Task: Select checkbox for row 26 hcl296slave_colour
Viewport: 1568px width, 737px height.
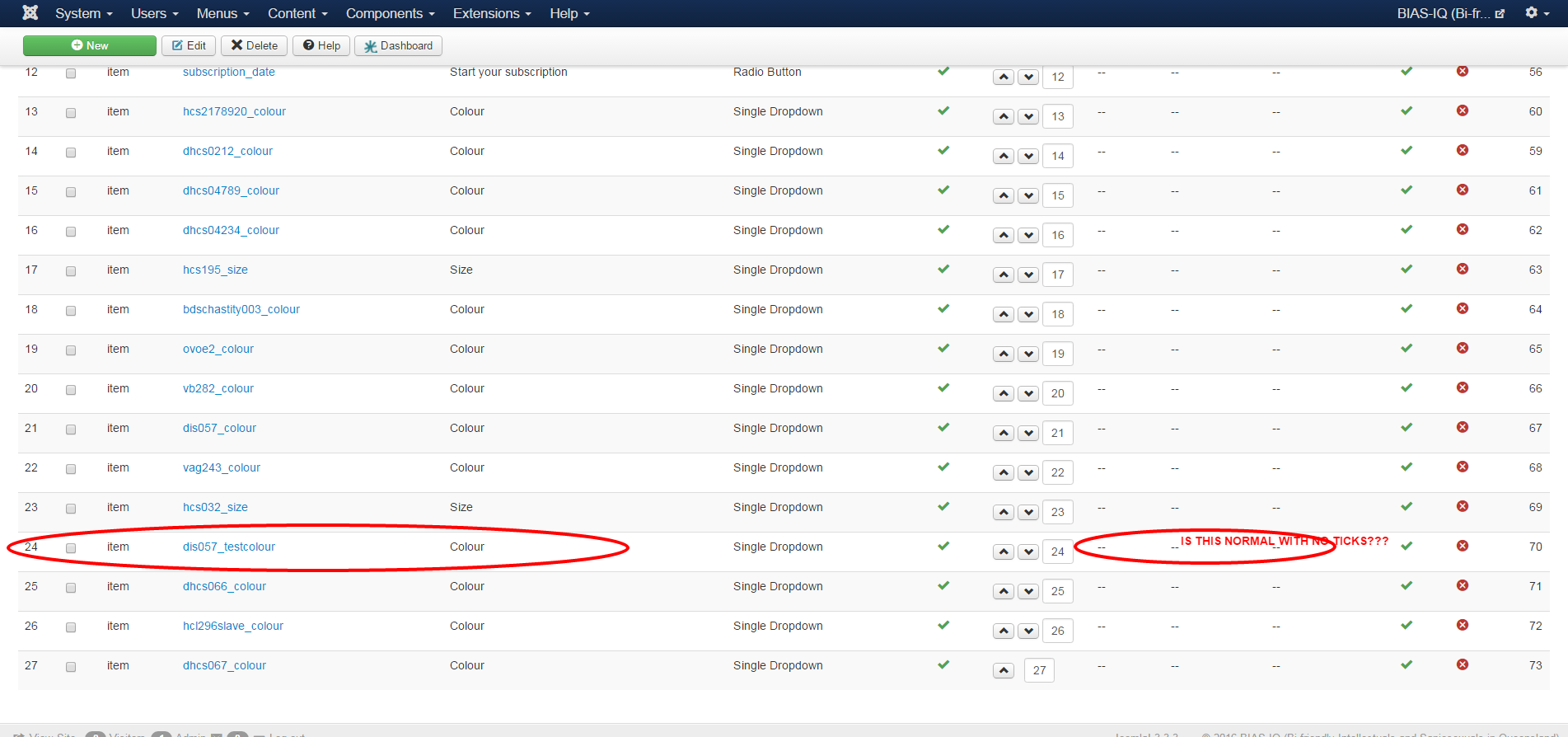Action: click(x=71, y=627)
